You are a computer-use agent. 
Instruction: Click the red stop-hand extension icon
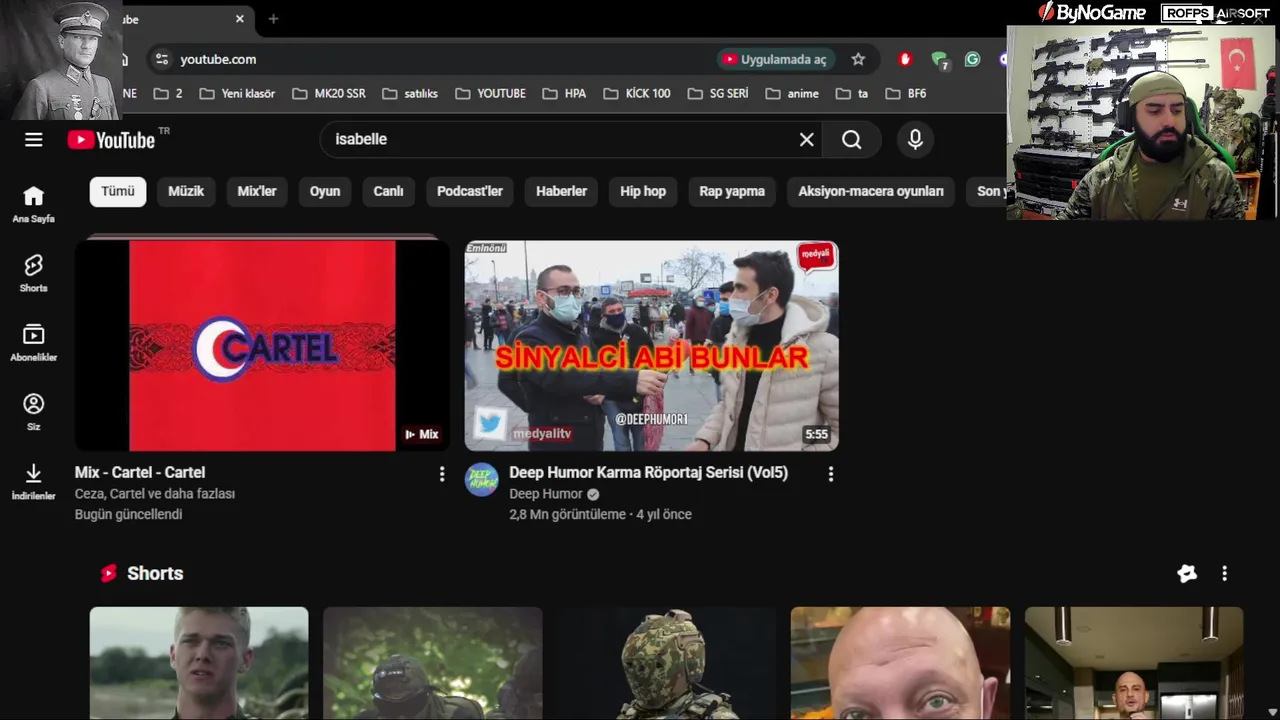tap(905, 59)
